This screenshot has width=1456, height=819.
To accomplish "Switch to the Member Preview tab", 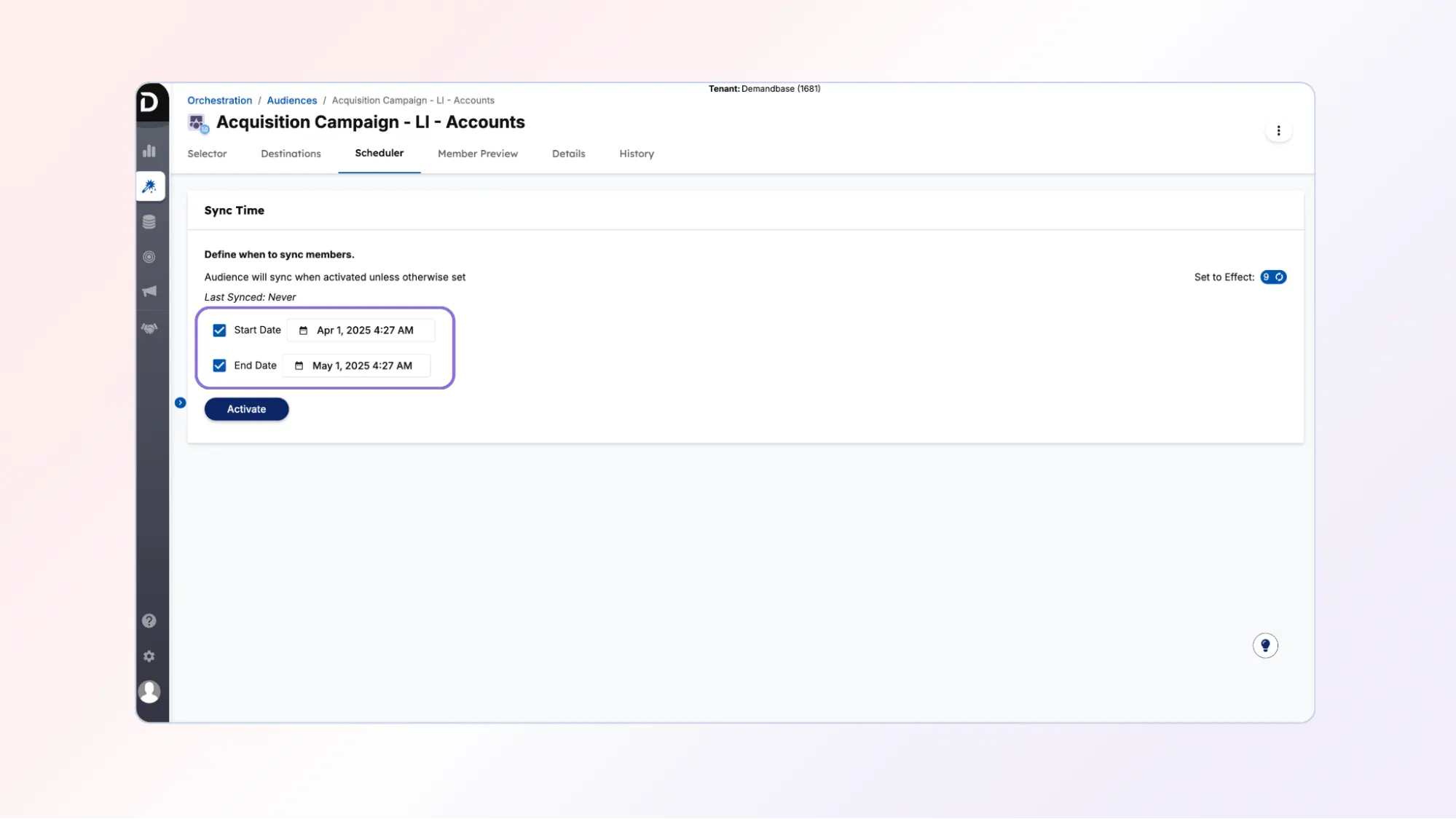I will pos(477,154).
